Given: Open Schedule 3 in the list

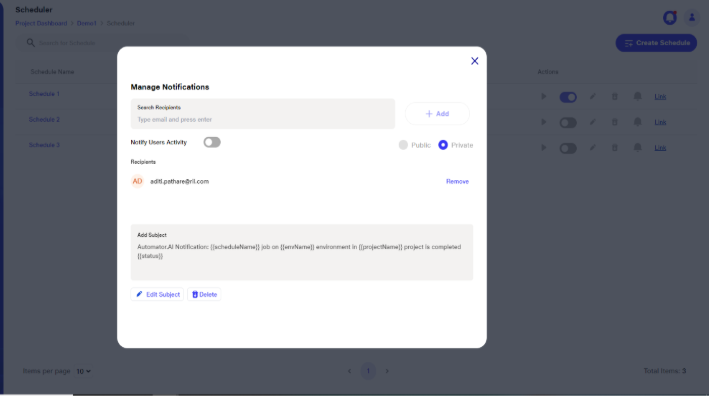Looking at the screenshot, I should [x=44, y=145].
